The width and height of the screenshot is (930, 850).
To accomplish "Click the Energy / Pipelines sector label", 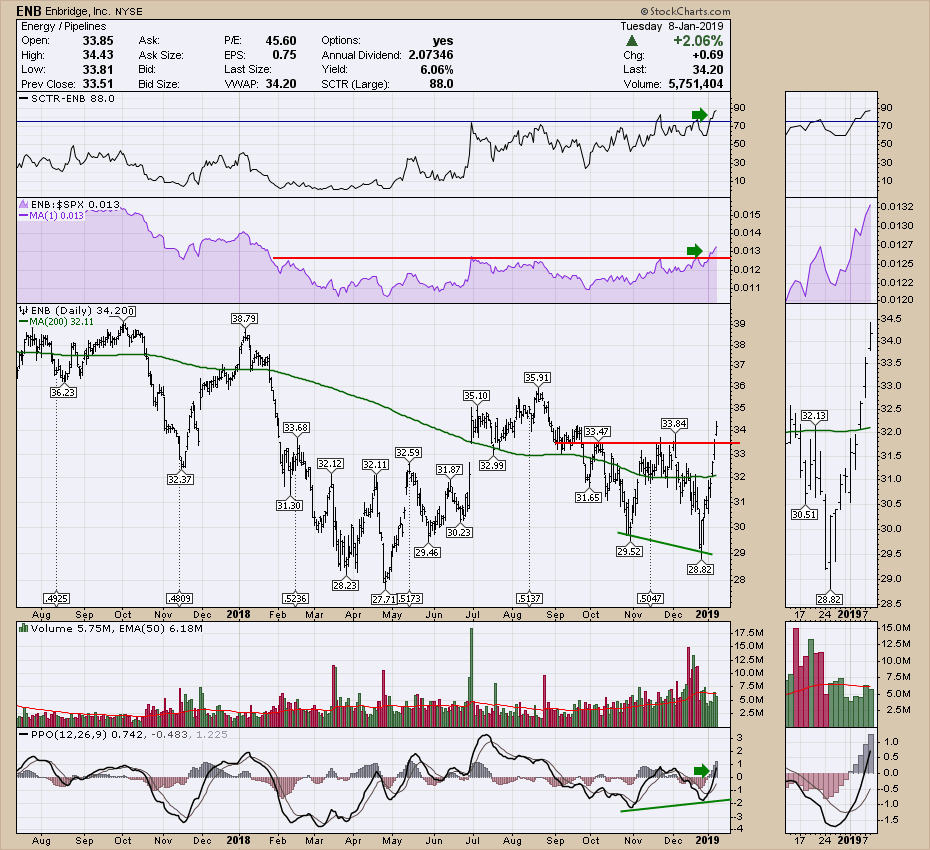I will click(63, 26).
